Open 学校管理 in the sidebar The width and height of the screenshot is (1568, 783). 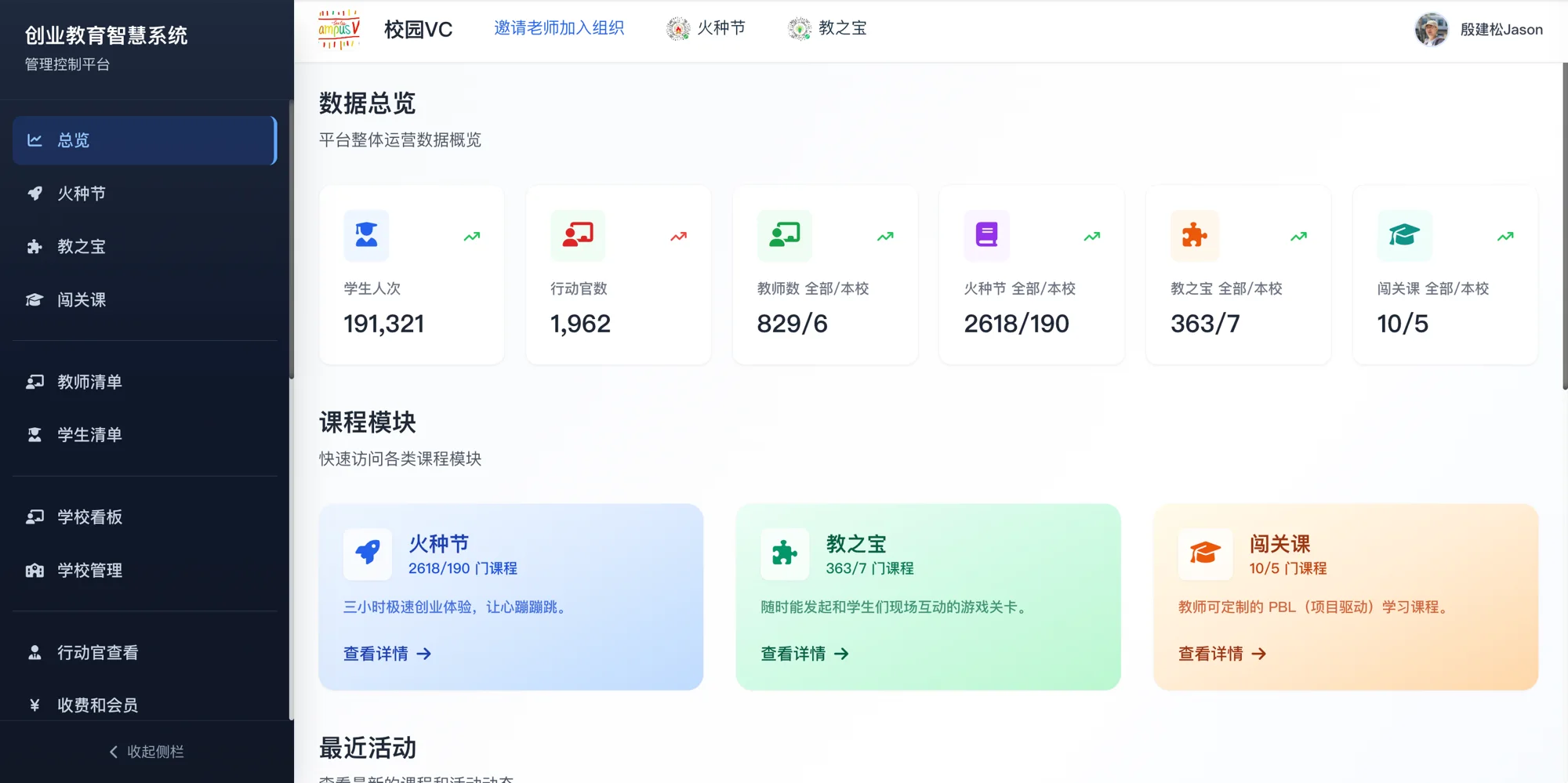(145, 571)
